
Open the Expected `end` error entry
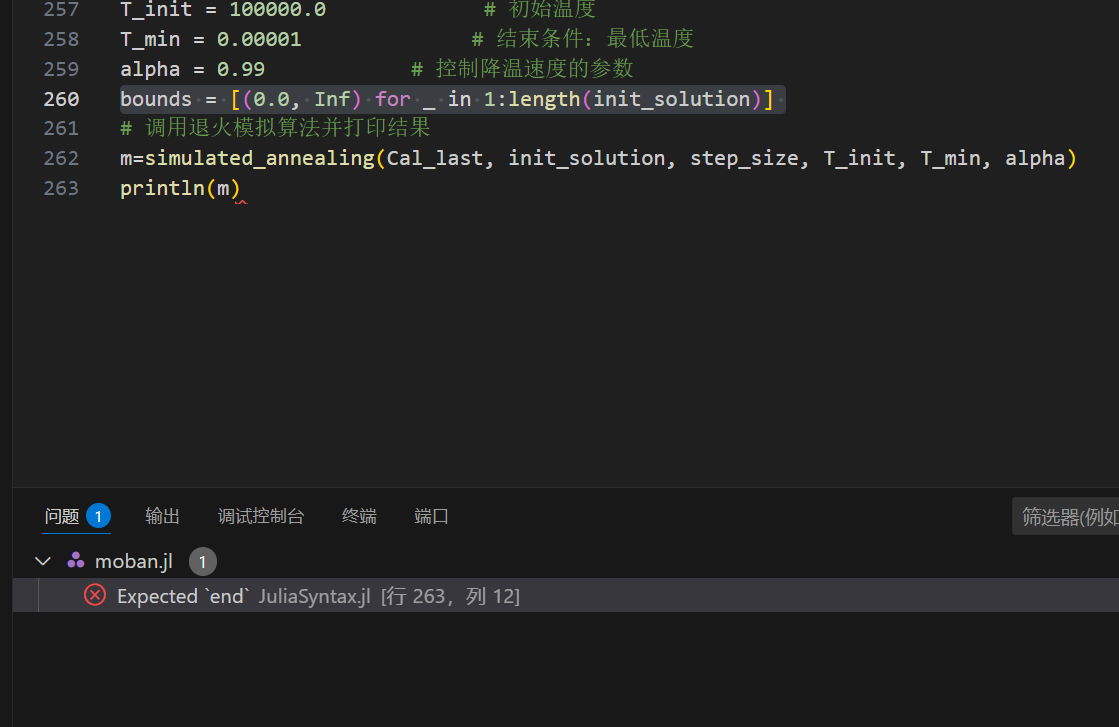pos(566,595)
